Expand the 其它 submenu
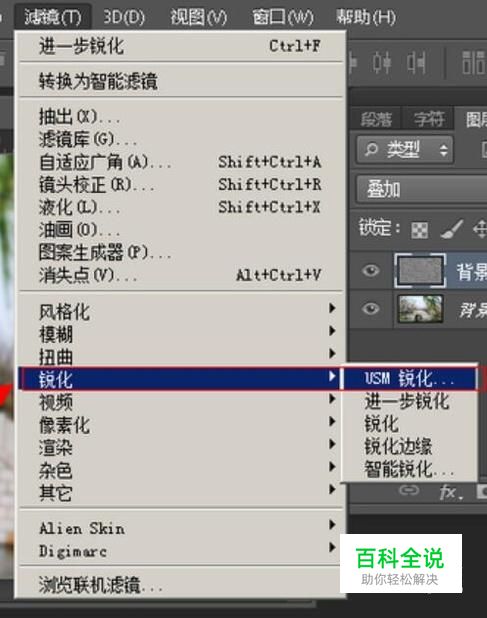487x618 pixels. pos(181,493)
